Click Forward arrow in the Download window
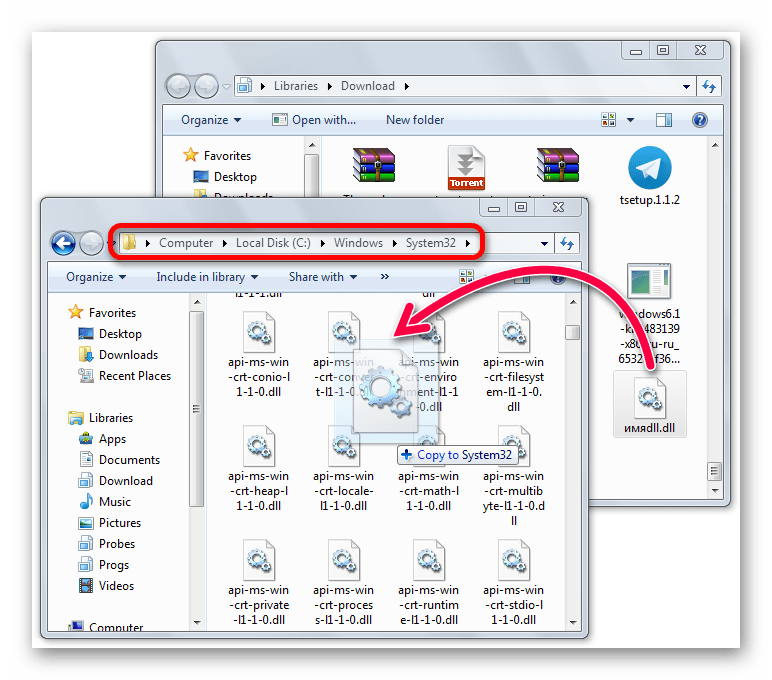The width and height of the screenshot is (772, 680). pos(206,86)
